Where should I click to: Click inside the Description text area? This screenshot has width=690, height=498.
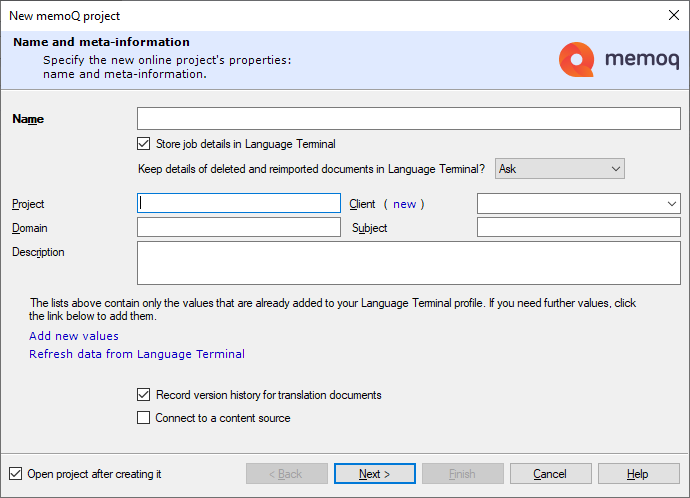[408, 263]
